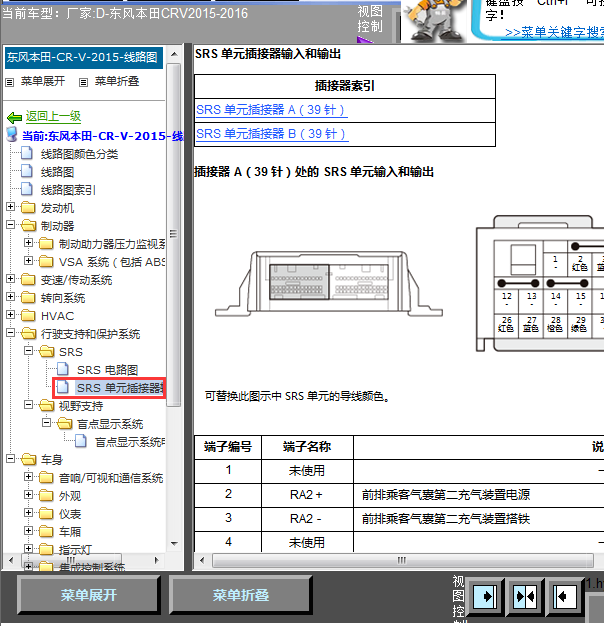Click the sidebar horizontal scroll right arrow
The height and width of the screenshot is (626, 604).
(157, 560)
